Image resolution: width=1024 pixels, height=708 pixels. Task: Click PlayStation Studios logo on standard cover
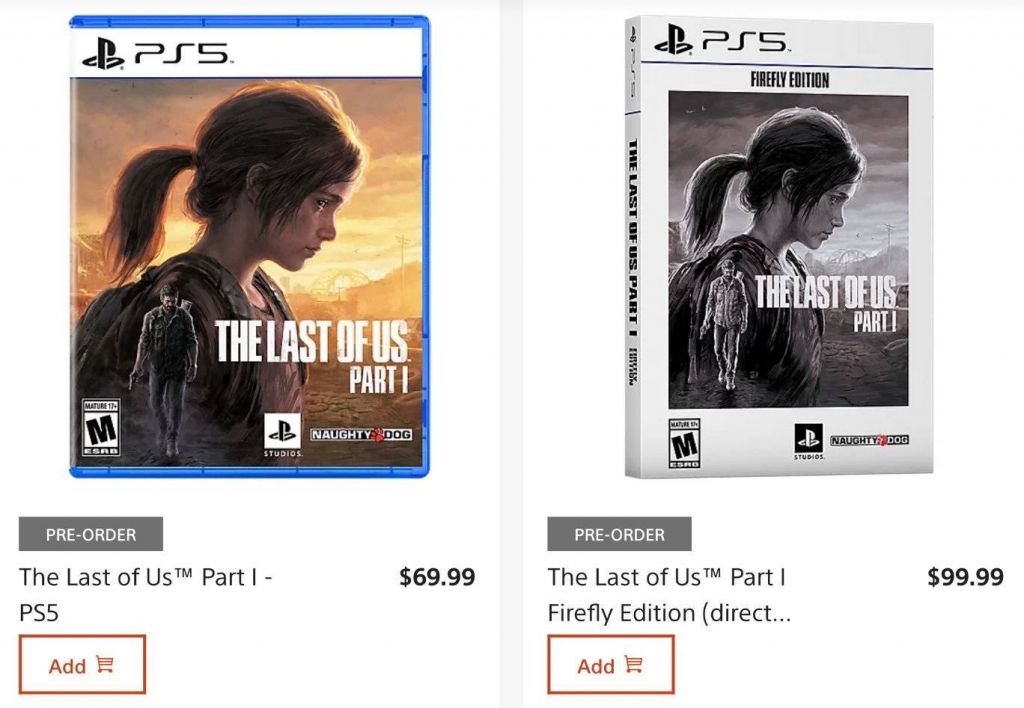click(x=282, y=435)
